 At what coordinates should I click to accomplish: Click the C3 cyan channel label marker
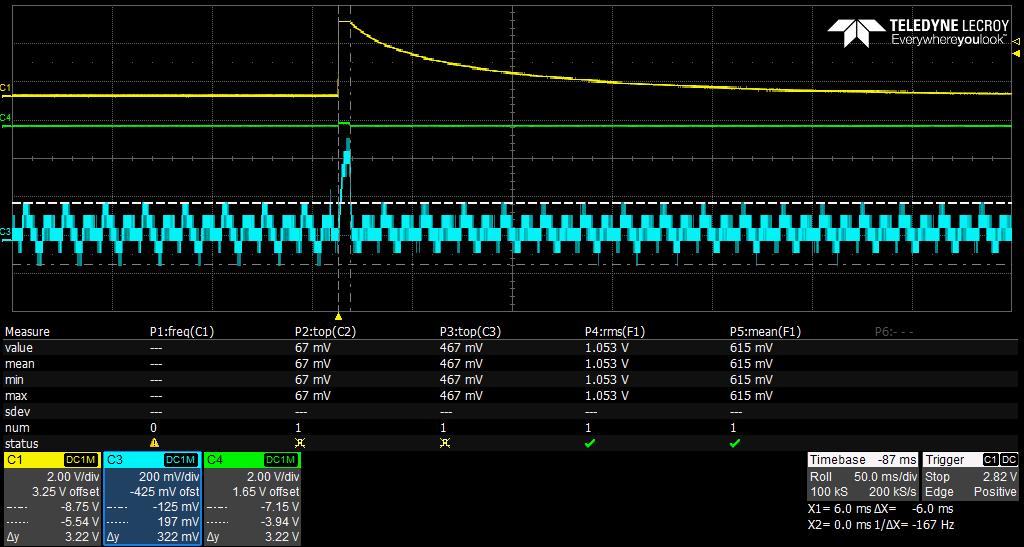tap(6, 231)
